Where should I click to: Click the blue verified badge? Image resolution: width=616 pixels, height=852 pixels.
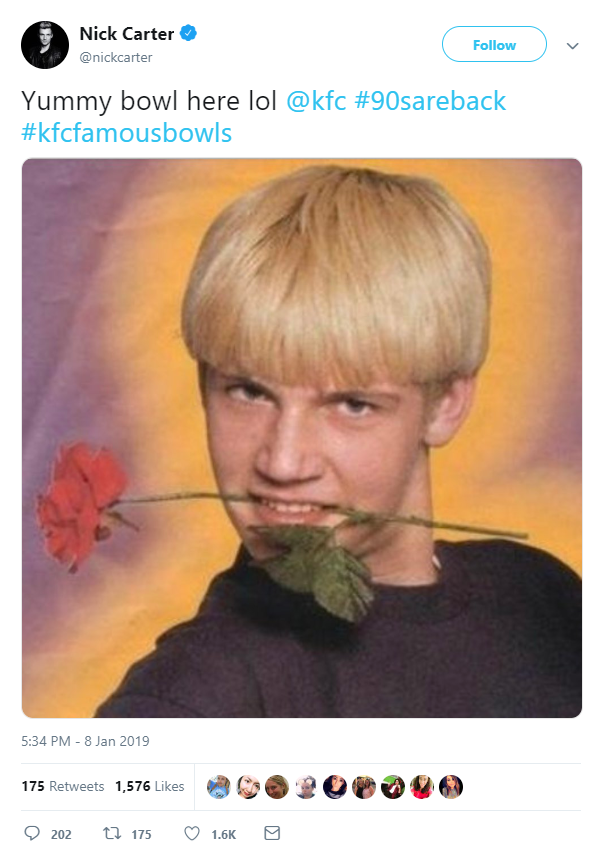[188, 33]
